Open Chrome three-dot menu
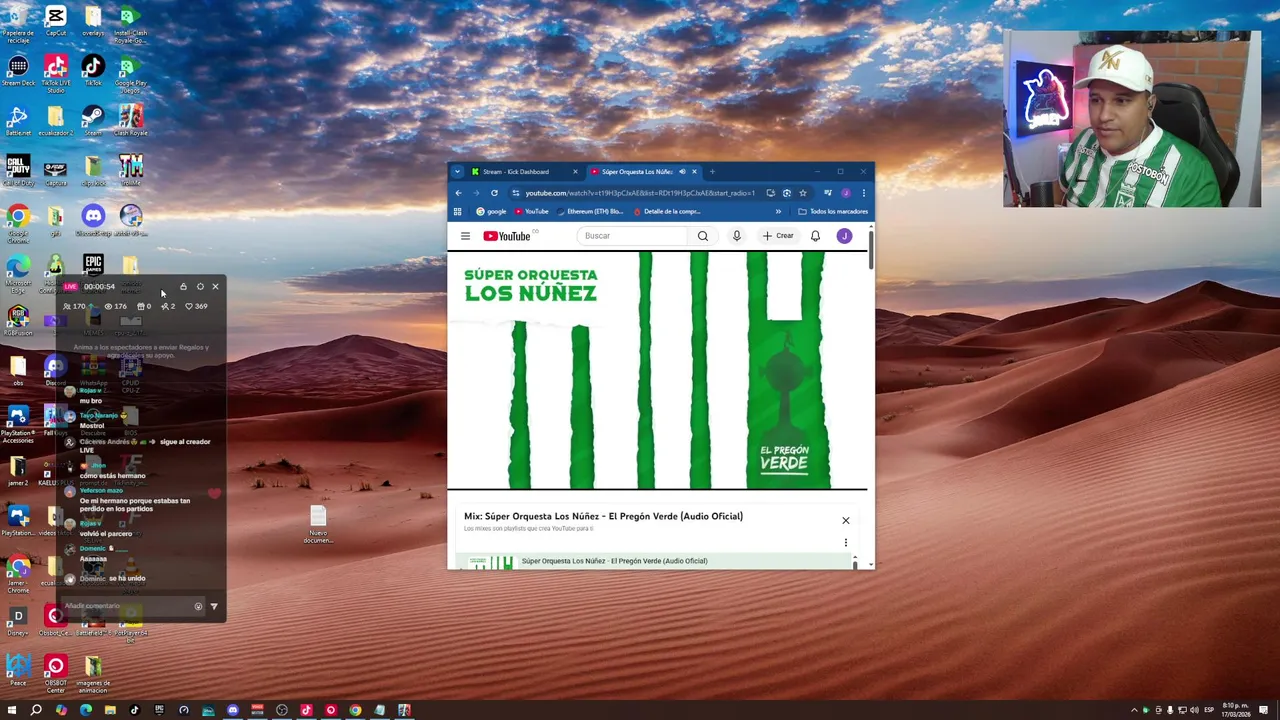The height and width of the screenshot is (720, 1280). pos(863,193)
